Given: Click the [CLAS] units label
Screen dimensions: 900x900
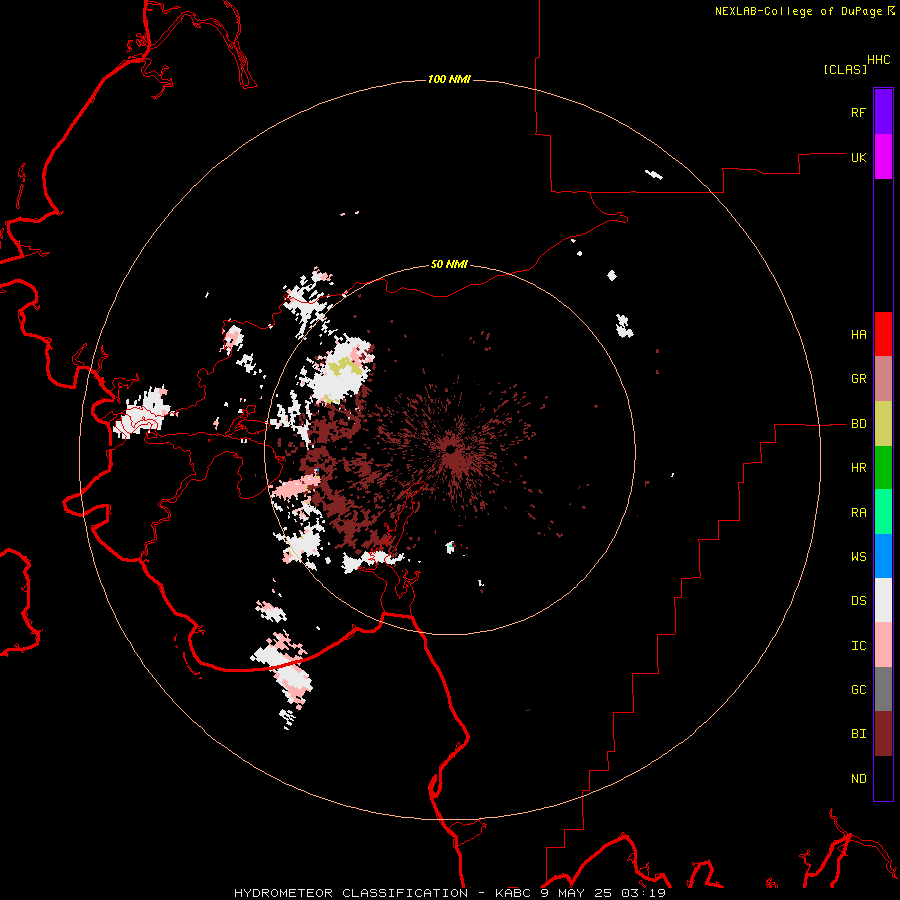Looking at the screenshot, I should coord(845,69).
